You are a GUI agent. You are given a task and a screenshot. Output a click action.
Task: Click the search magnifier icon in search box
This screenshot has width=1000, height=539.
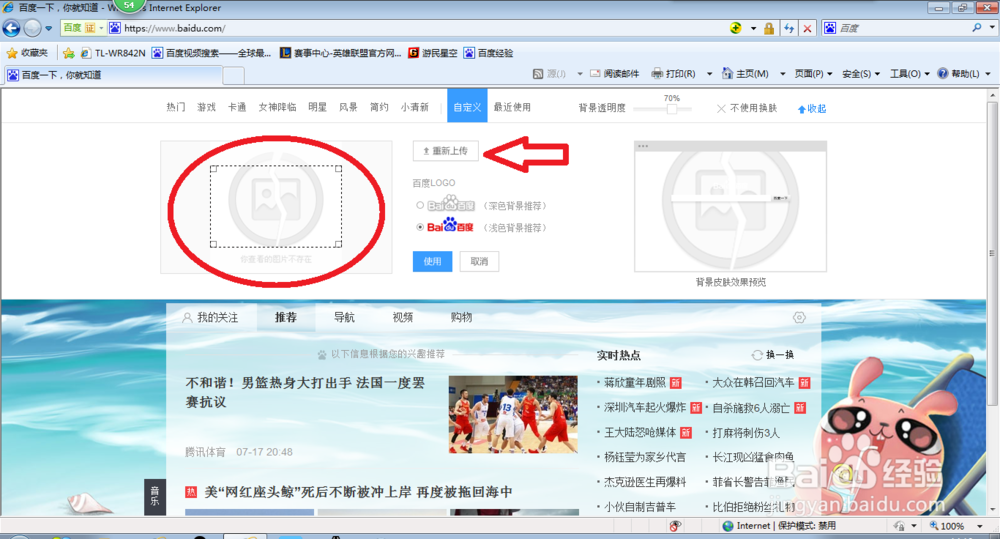(976, 28)
